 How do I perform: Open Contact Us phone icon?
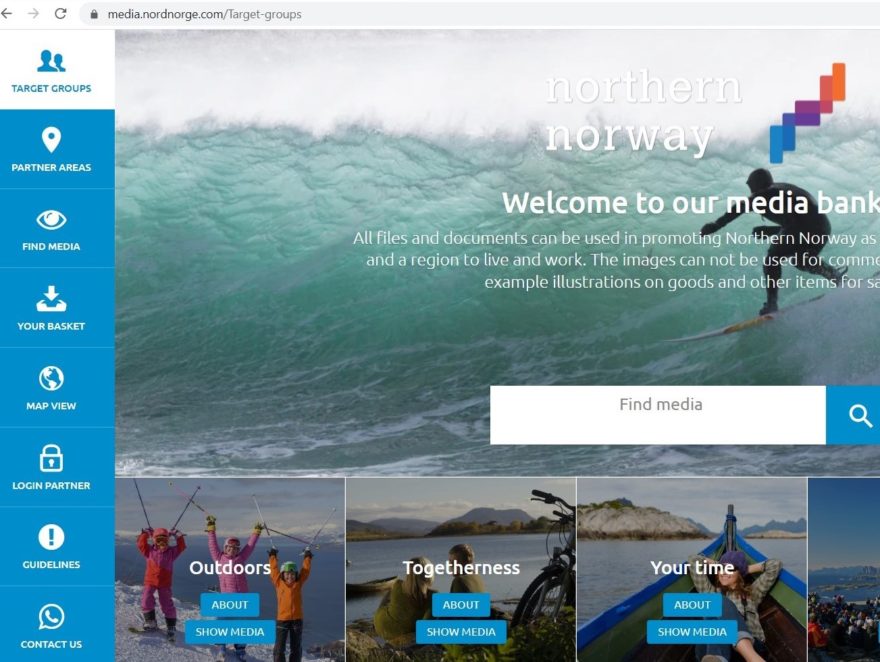[51, 617]
